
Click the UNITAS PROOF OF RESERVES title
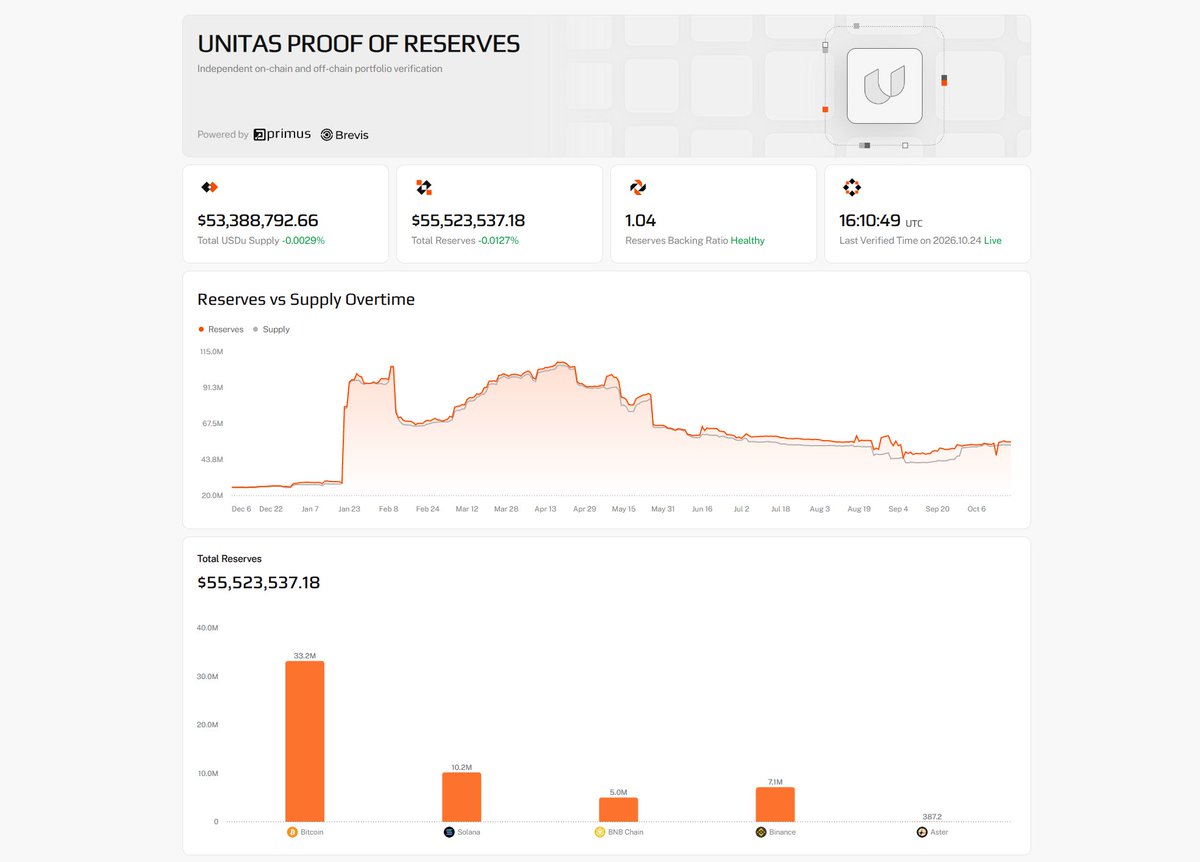click(x=359, y=44)
